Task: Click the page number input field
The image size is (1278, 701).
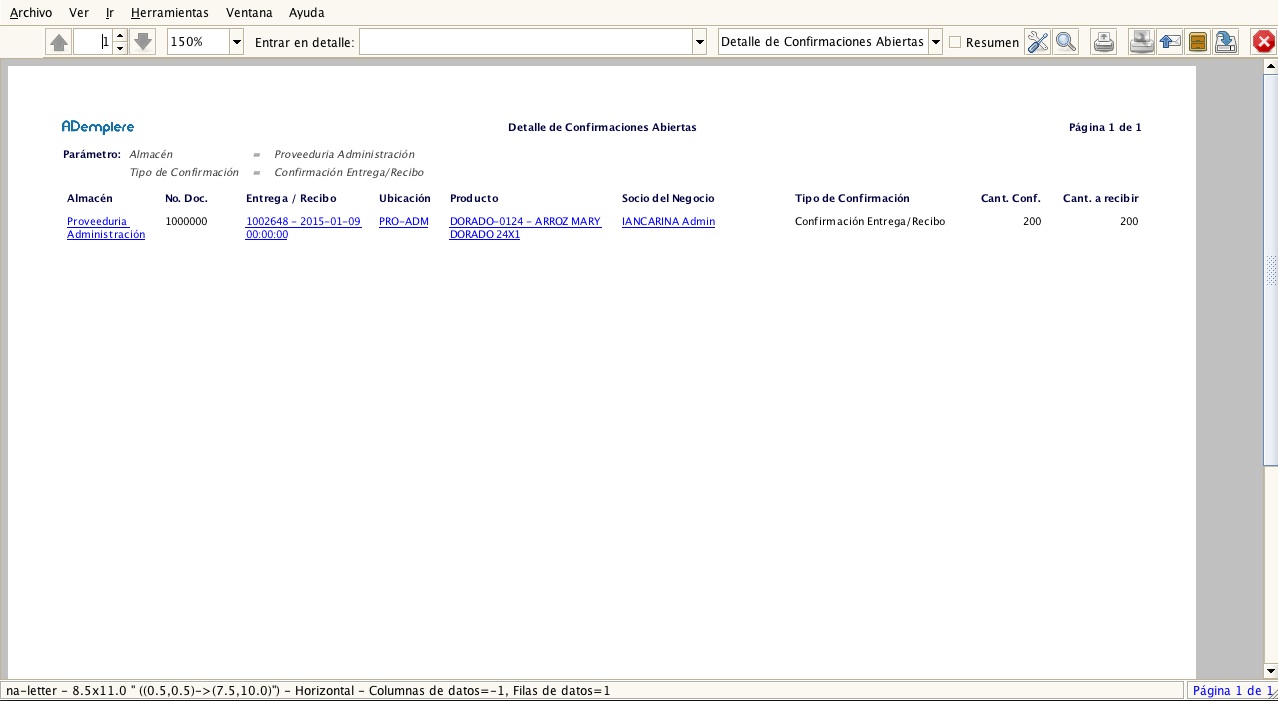Action: [93, 42]
